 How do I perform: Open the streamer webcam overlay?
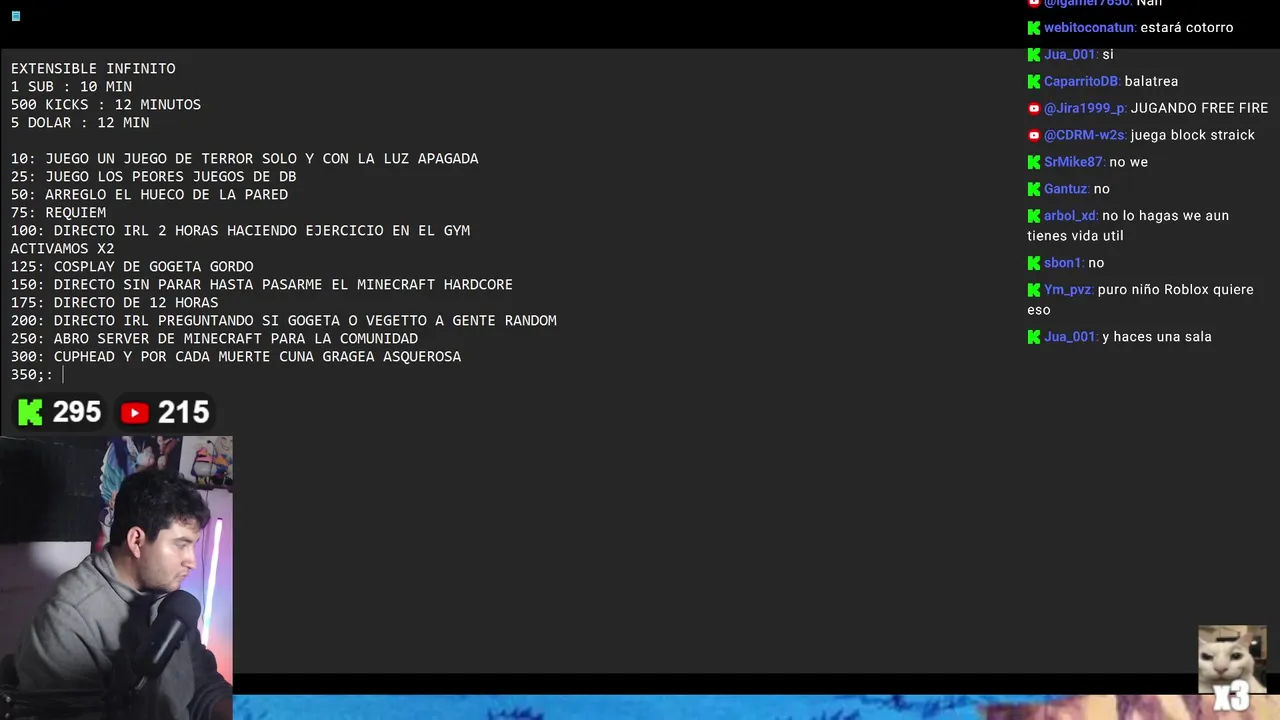(116, 578)
